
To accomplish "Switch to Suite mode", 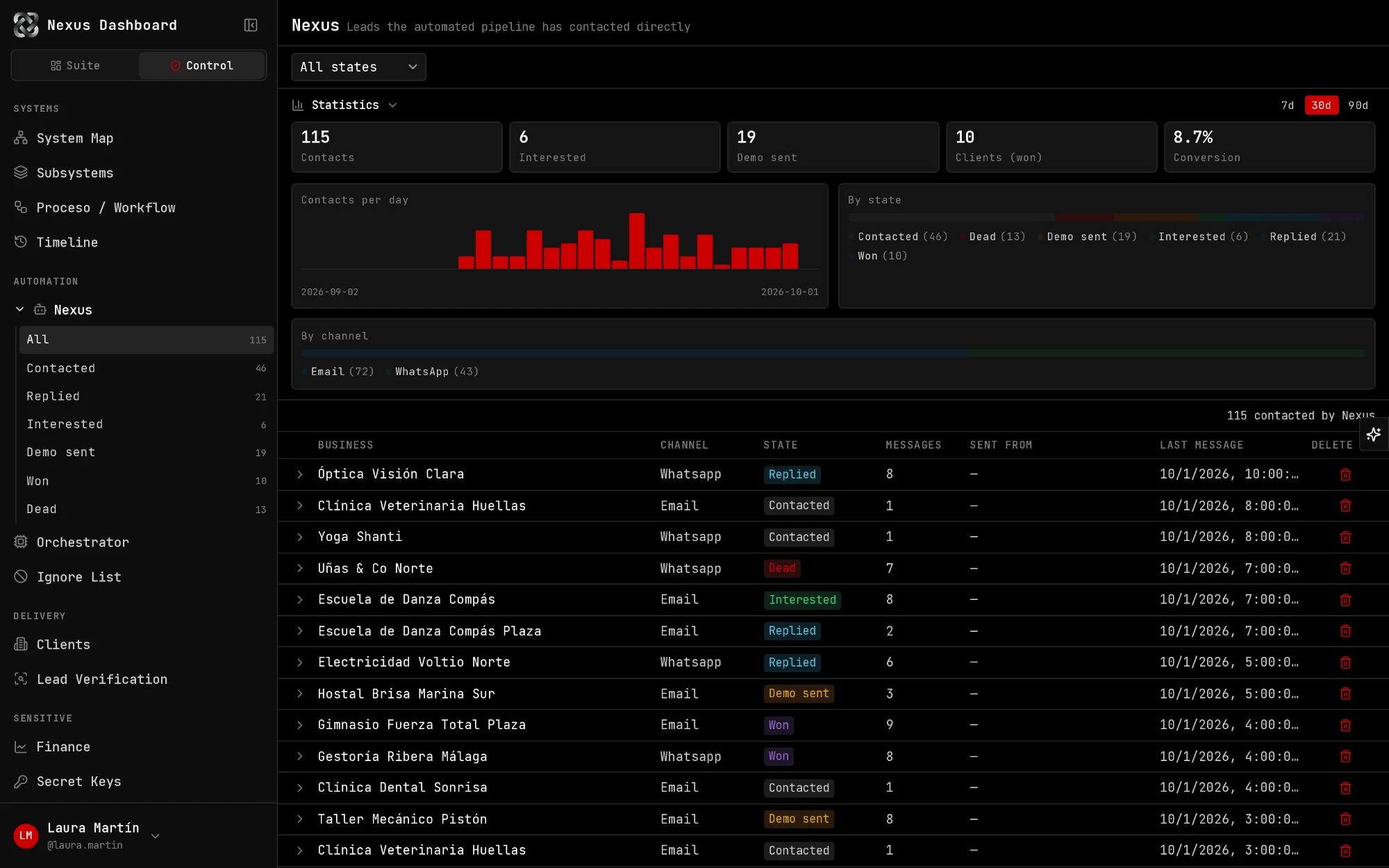I will [75, 65].
